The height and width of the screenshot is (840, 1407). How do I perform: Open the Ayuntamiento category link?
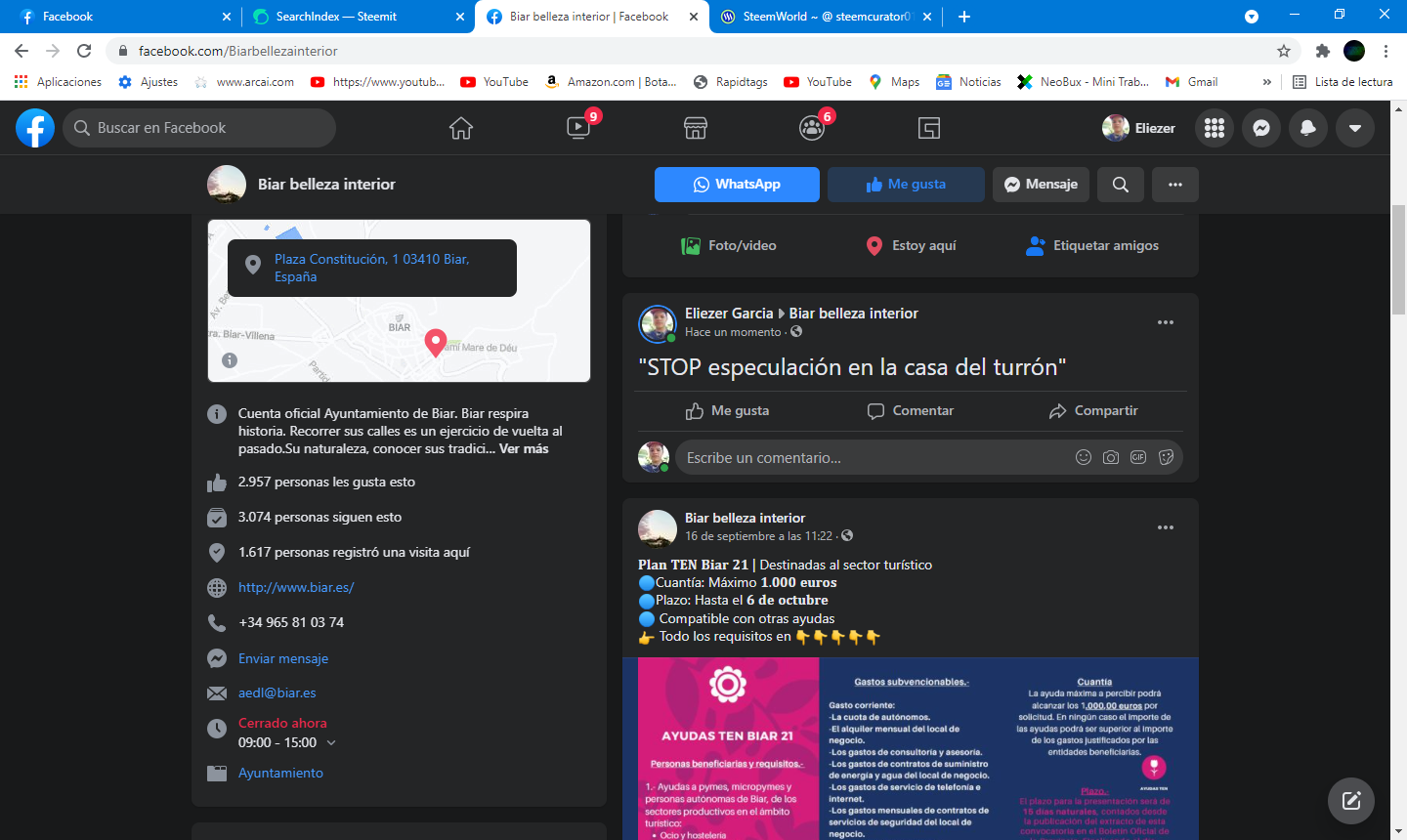280,774
